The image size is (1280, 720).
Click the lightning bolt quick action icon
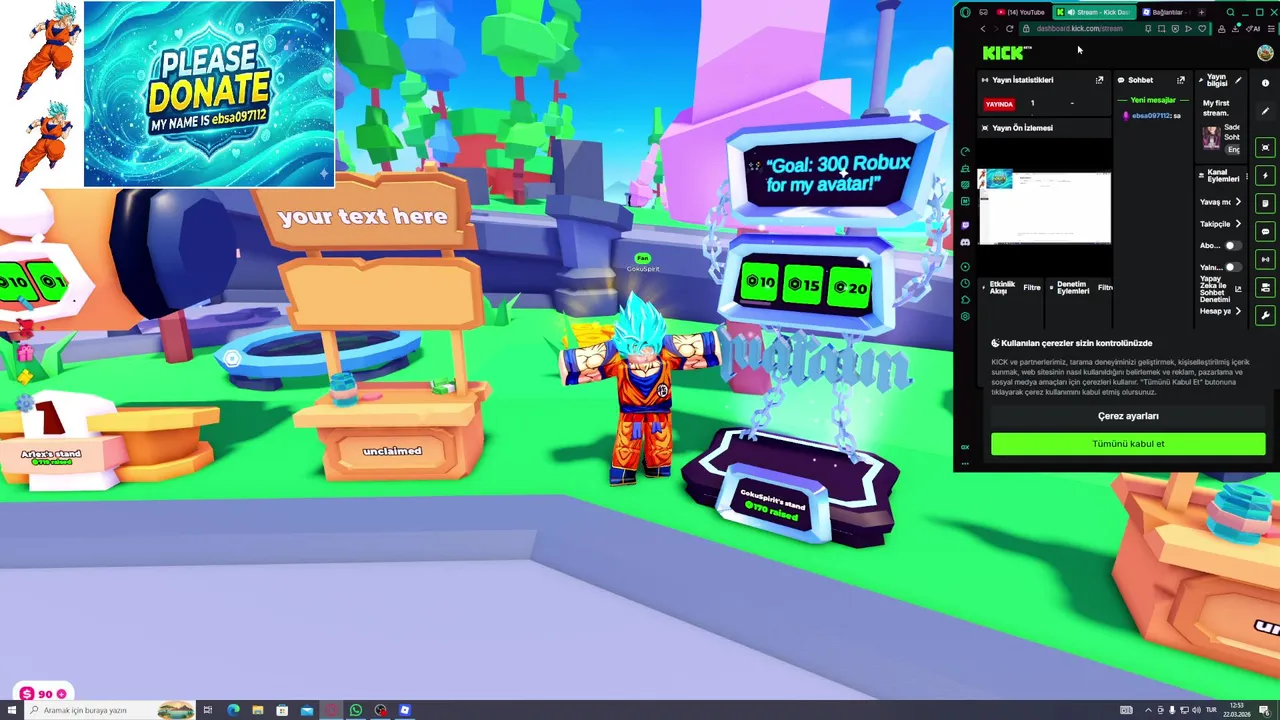1265,175
